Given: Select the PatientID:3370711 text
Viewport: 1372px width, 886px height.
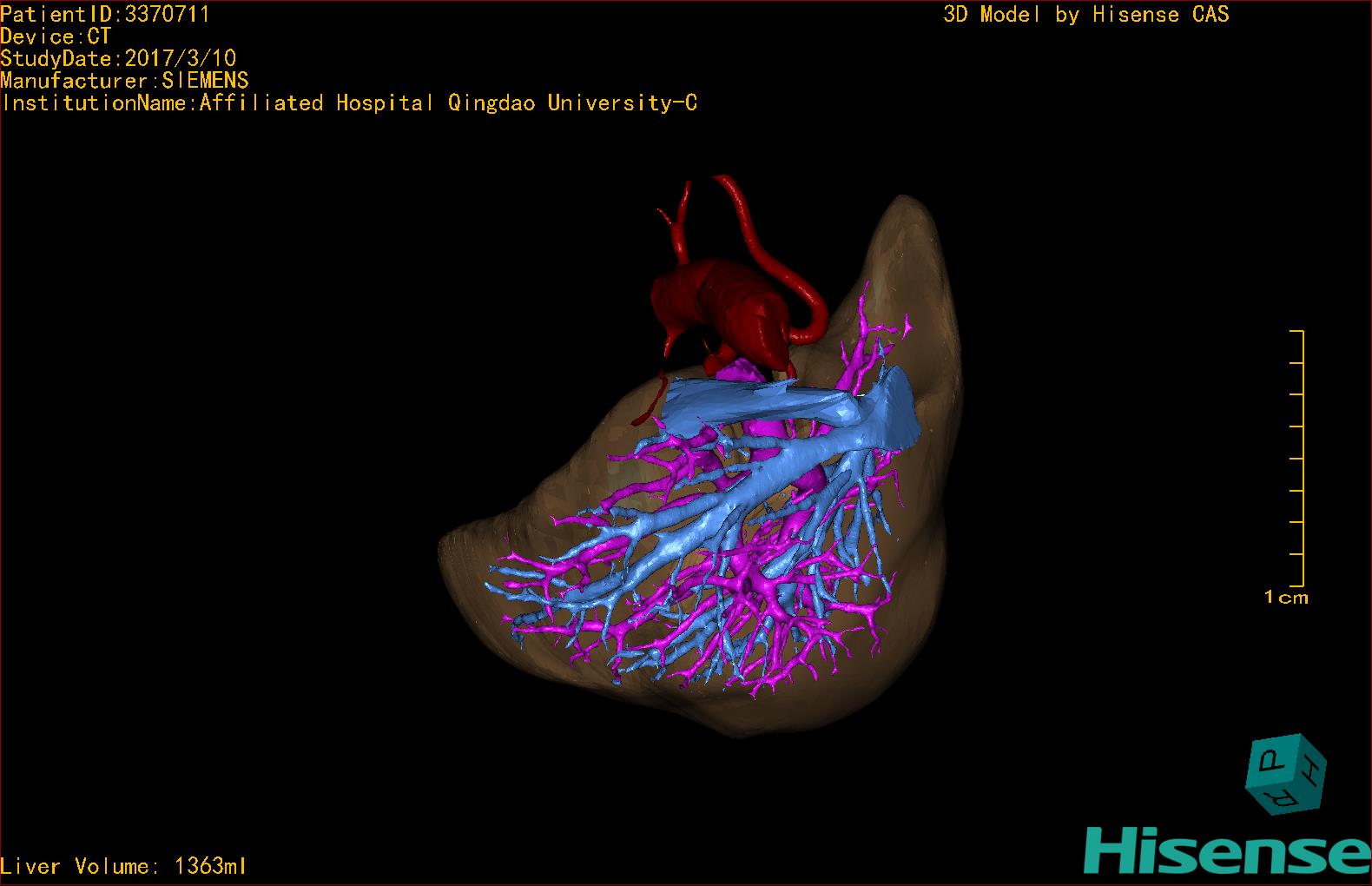Looking at the screenshot, I should pos(105,14).
